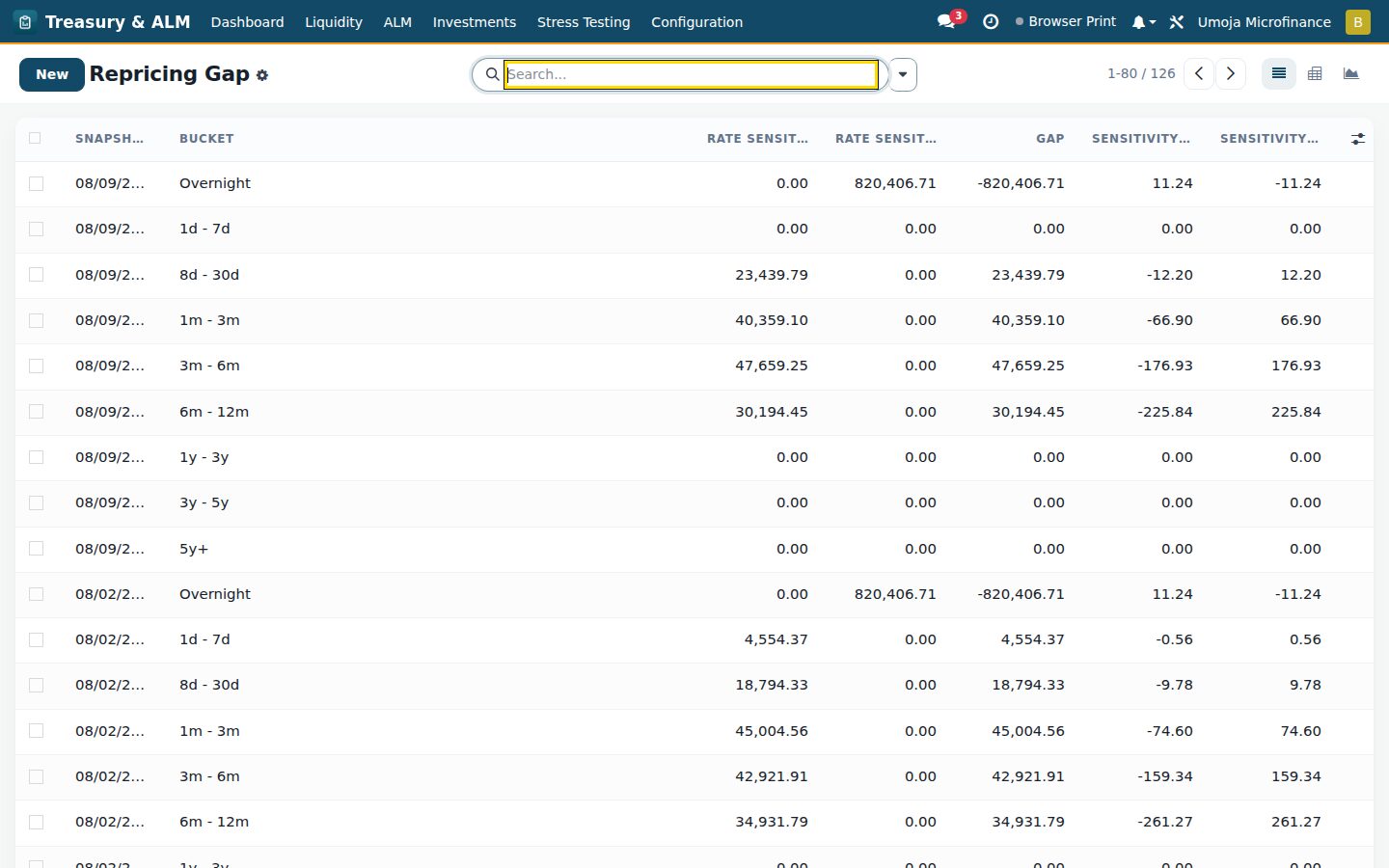Open the Repricing Gap actions gear
The width and height of the screenshot is (1389, 868).
pyautogui.click(x=262, y=75)
